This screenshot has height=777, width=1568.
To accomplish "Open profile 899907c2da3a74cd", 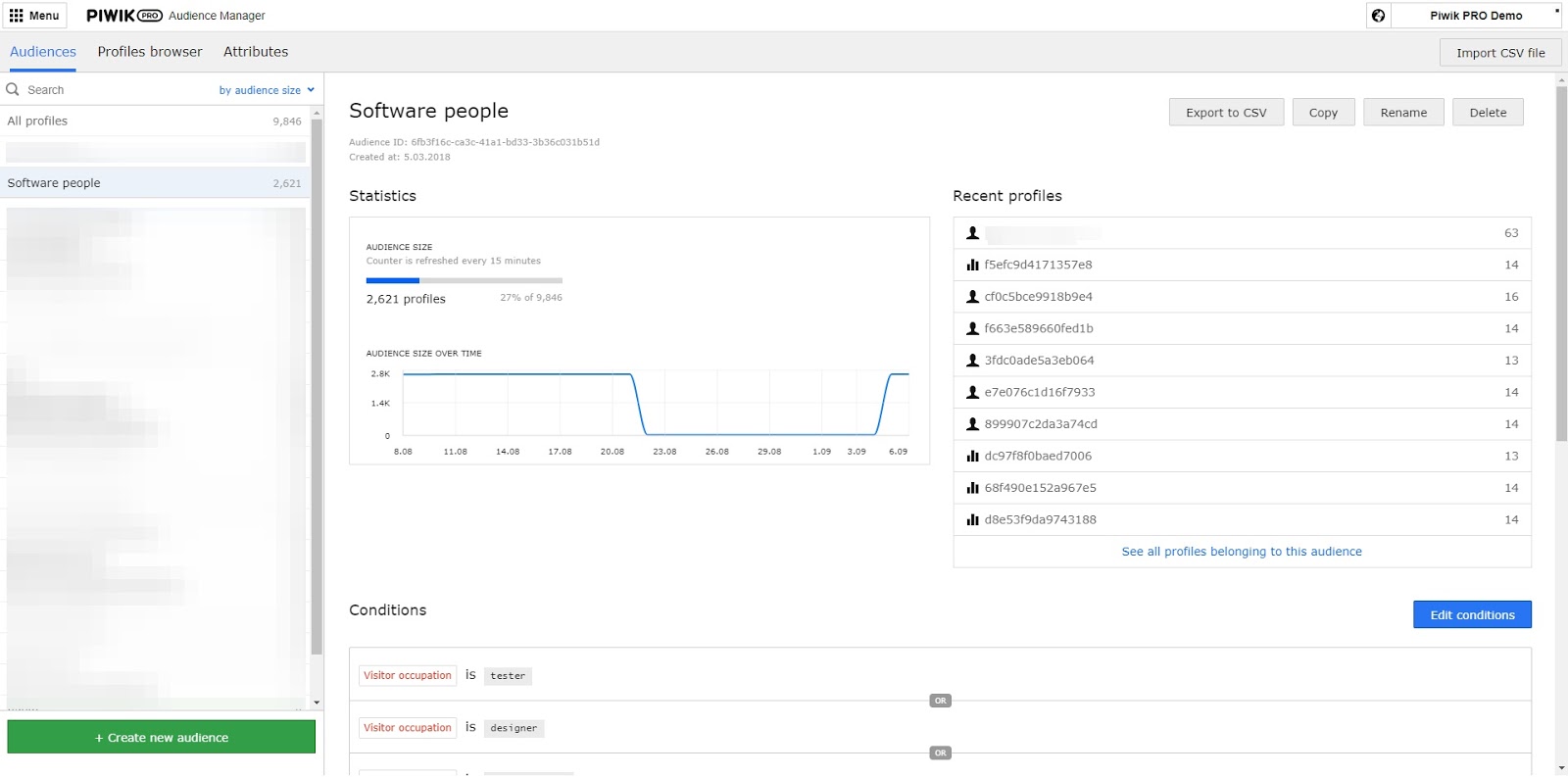I will tap(1041, 424).
